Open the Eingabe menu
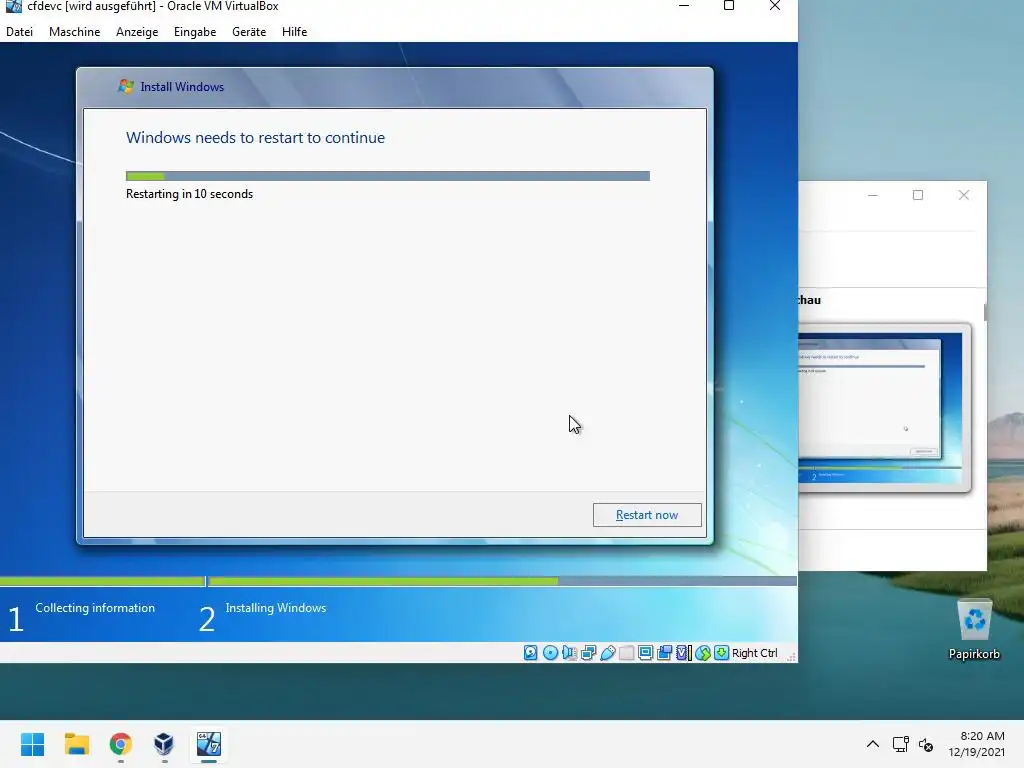This screenshot has width=1024, height=768. (x=195, y=31)
